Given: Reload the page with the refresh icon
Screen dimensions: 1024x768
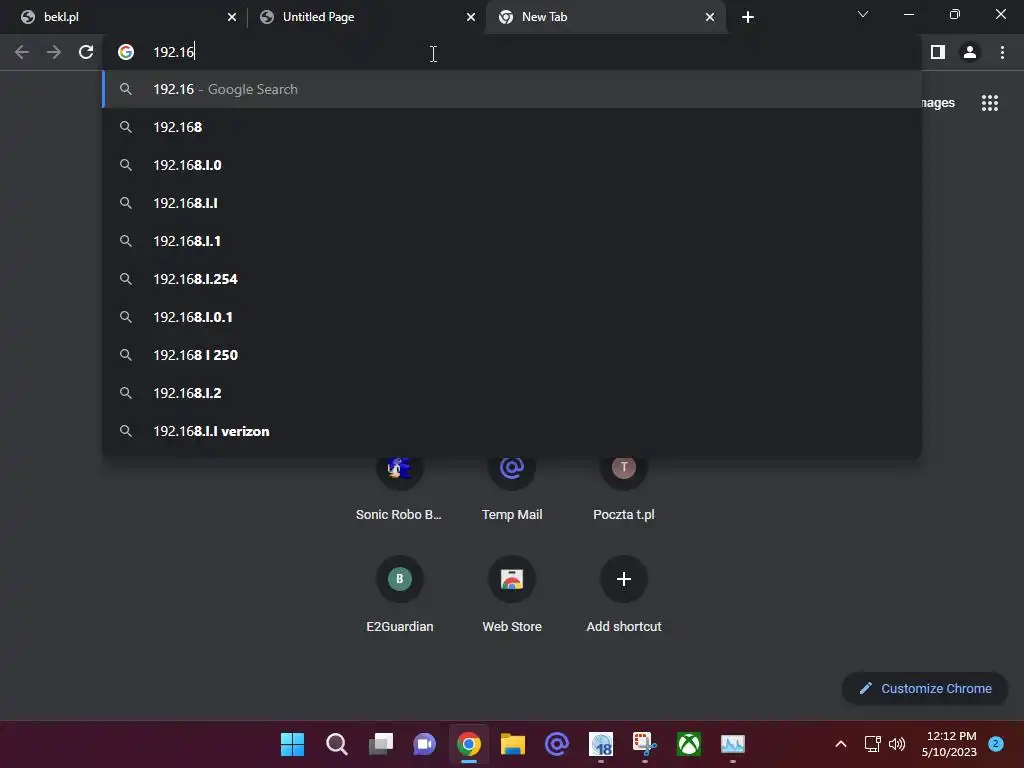Looking at the screenshot, I should (86, 52).
